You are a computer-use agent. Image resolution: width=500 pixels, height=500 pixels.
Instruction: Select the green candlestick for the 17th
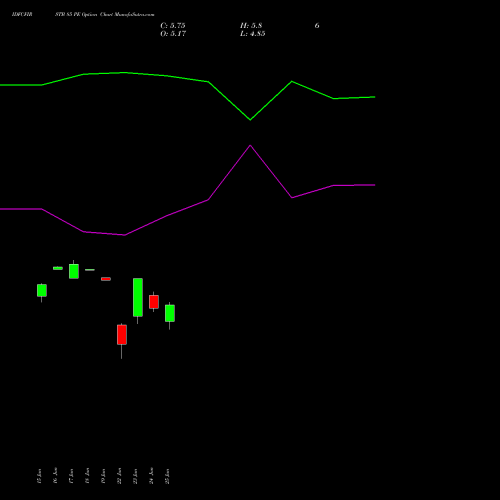click(74, 271)
